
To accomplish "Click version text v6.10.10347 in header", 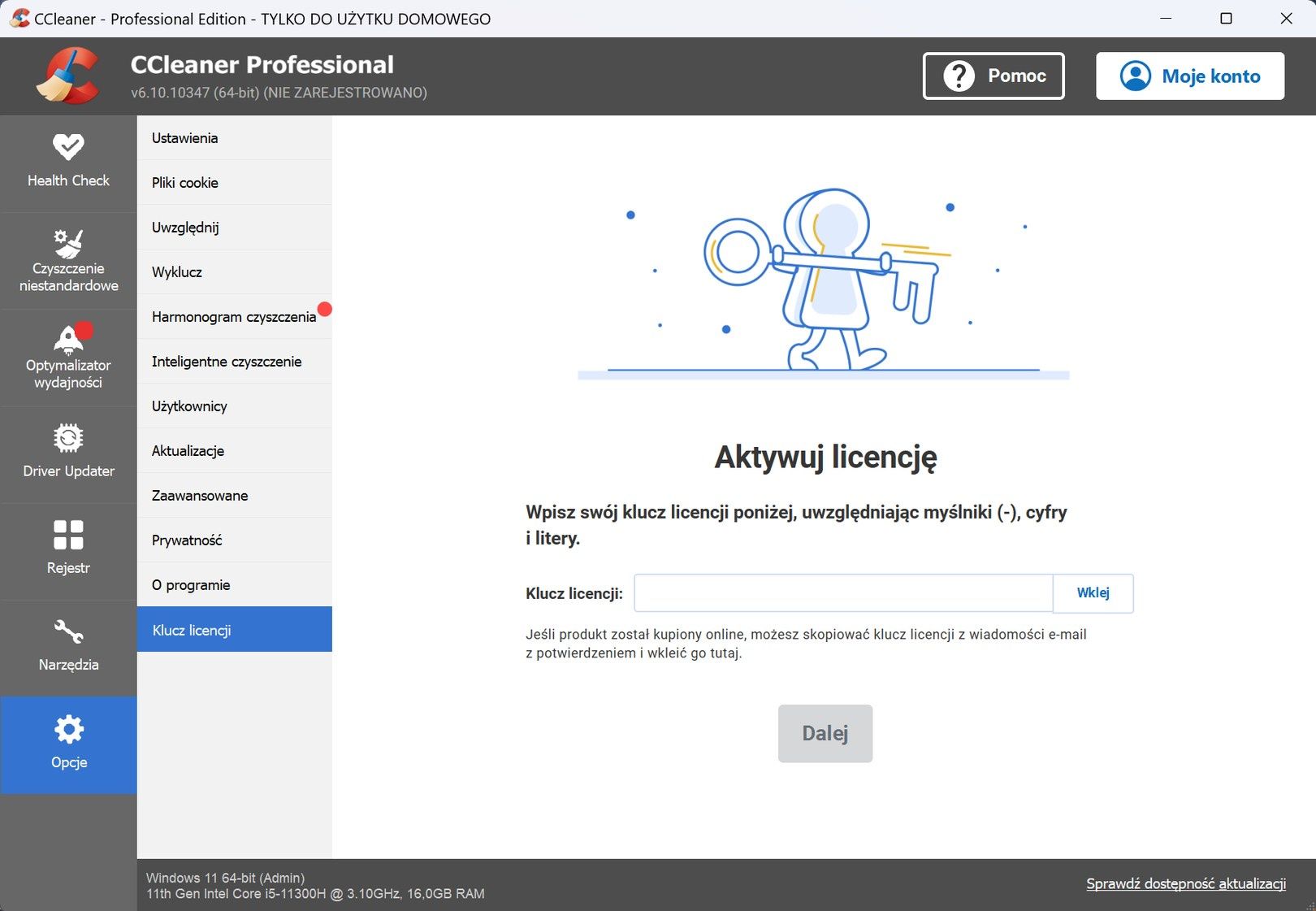I will 279,93.
